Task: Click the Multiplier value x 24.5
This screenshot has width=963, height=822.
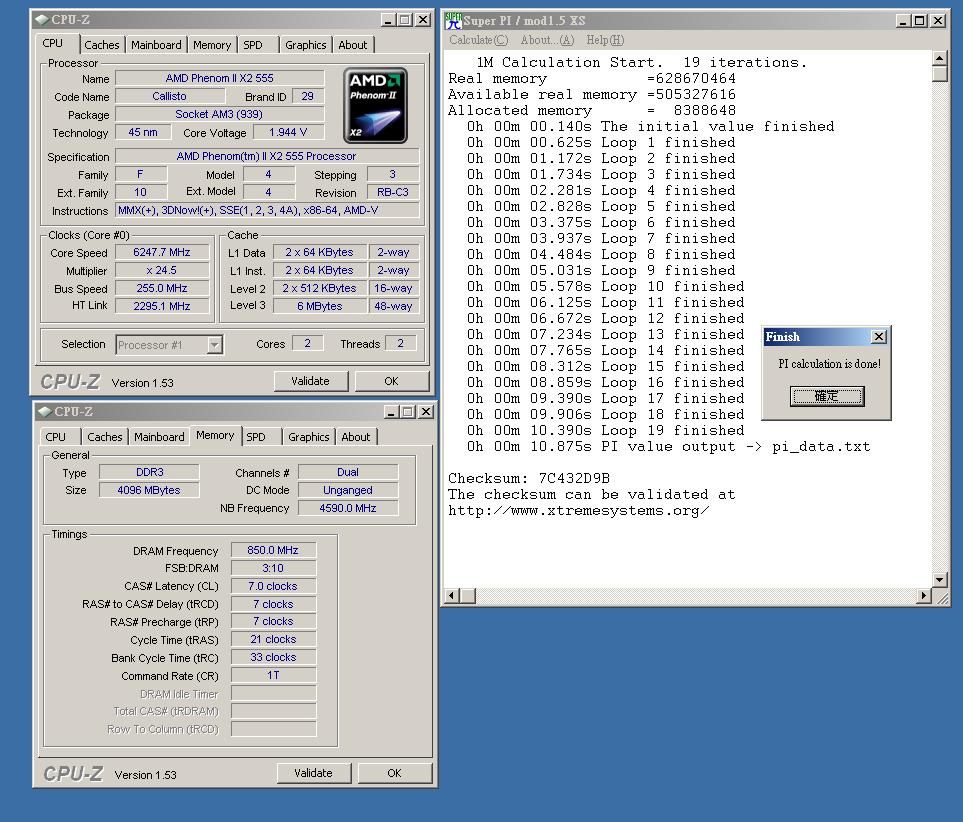Action: click(162, 270)
